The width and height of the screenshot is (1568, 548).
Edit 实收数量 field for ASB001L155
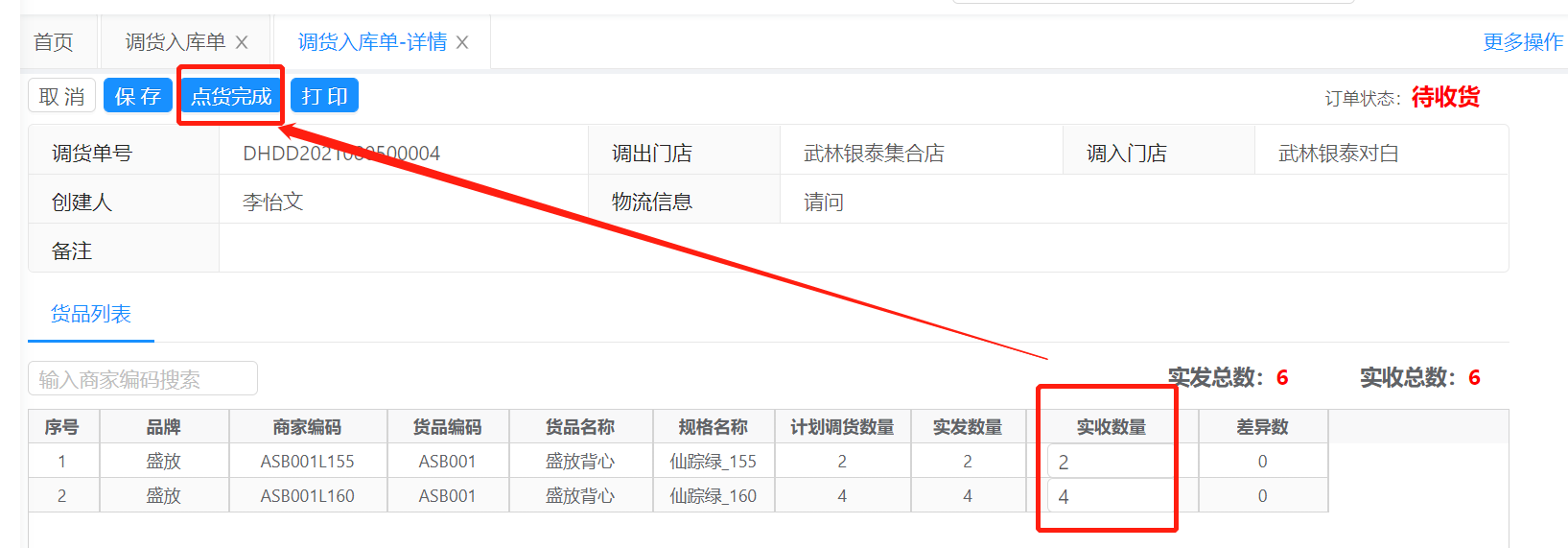(1111, 462)
